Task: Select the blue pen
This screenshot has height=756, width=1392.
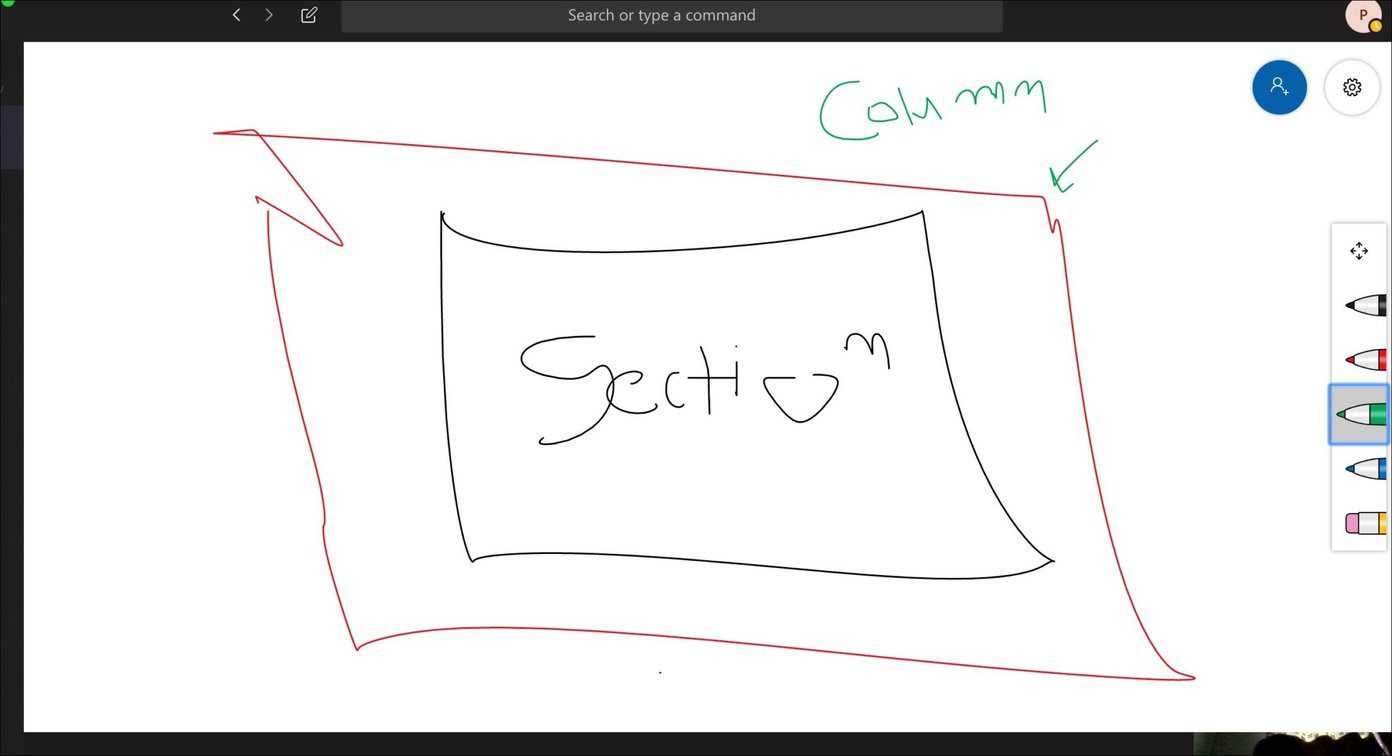Action: [x=1365, y=468]
